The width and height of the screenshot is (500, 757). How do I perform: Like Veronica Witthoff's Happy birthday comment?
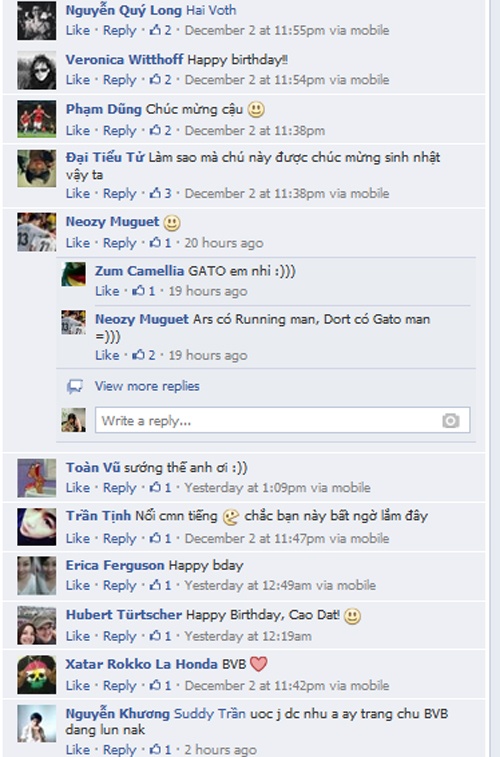pyautogui.click(x=78, y=80)
